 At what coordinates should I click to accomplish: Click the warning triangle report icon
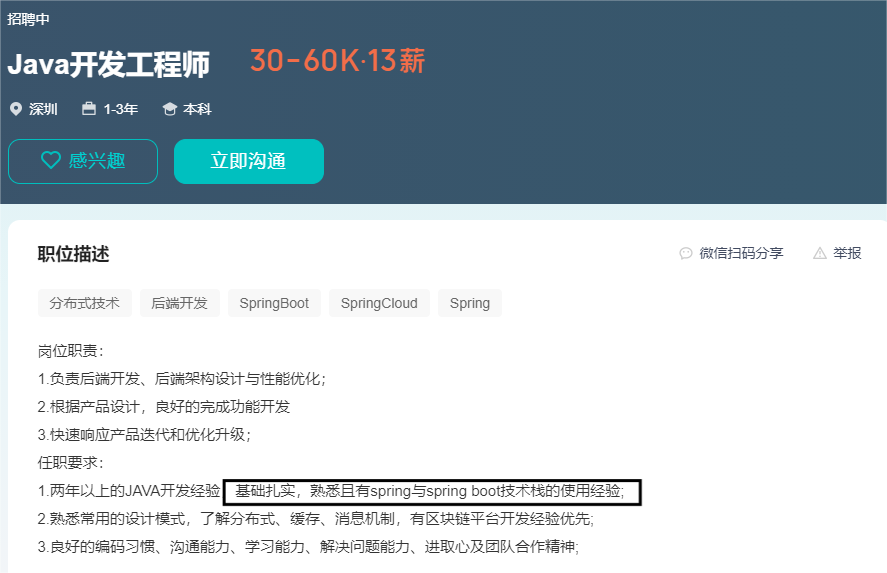(820, 253)
